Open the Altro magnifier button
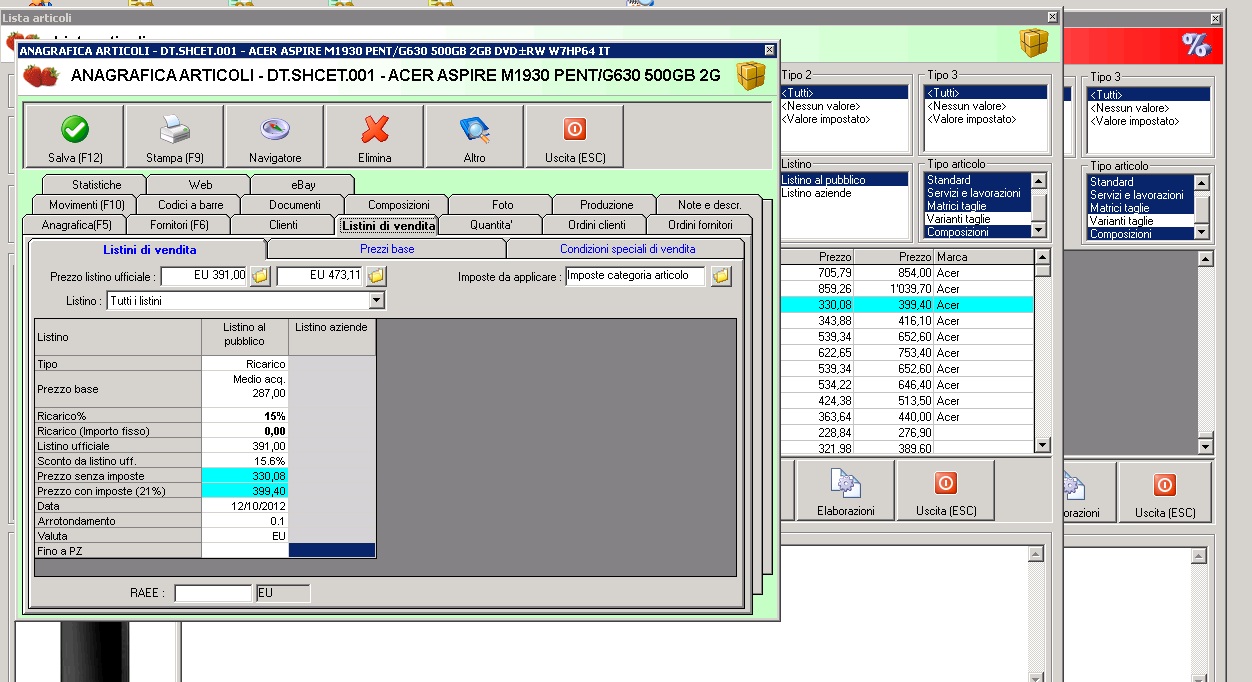 coord(475,136)
